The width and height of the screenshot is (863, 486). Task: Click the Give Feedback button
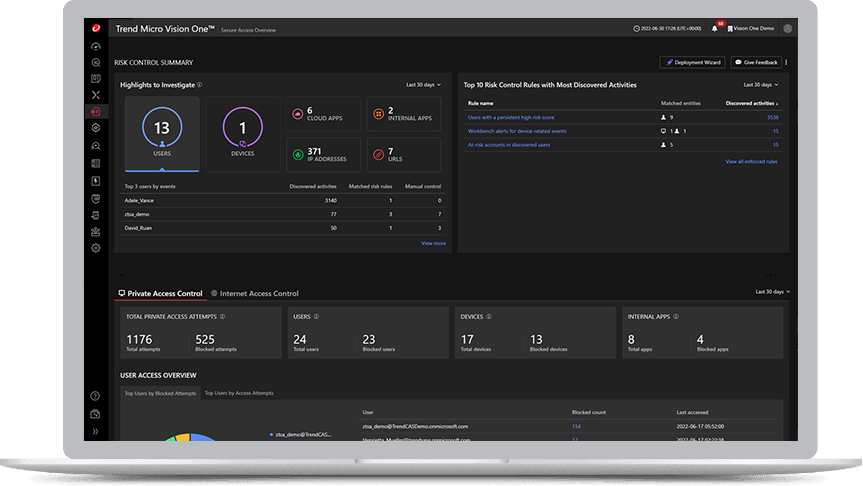tap(756, 63)
